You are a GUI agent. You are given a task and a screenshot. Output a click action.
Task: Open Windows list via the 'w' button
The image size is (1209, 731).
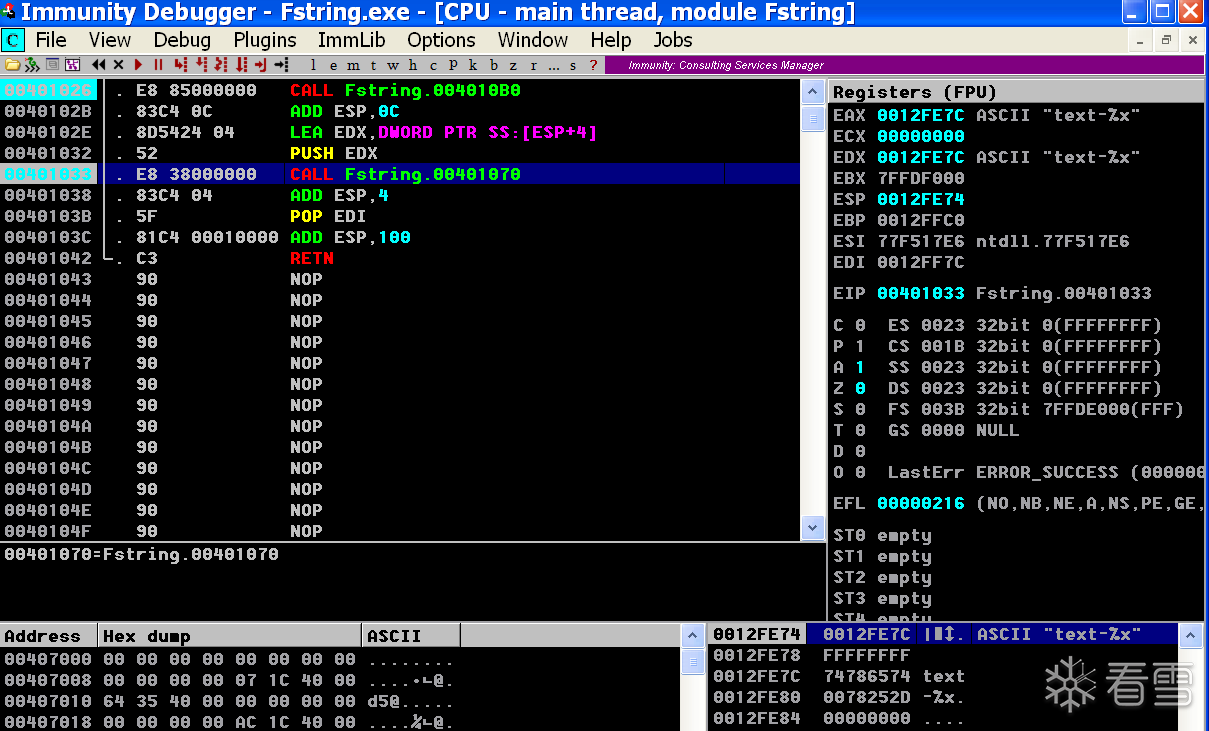pos(393,65)
